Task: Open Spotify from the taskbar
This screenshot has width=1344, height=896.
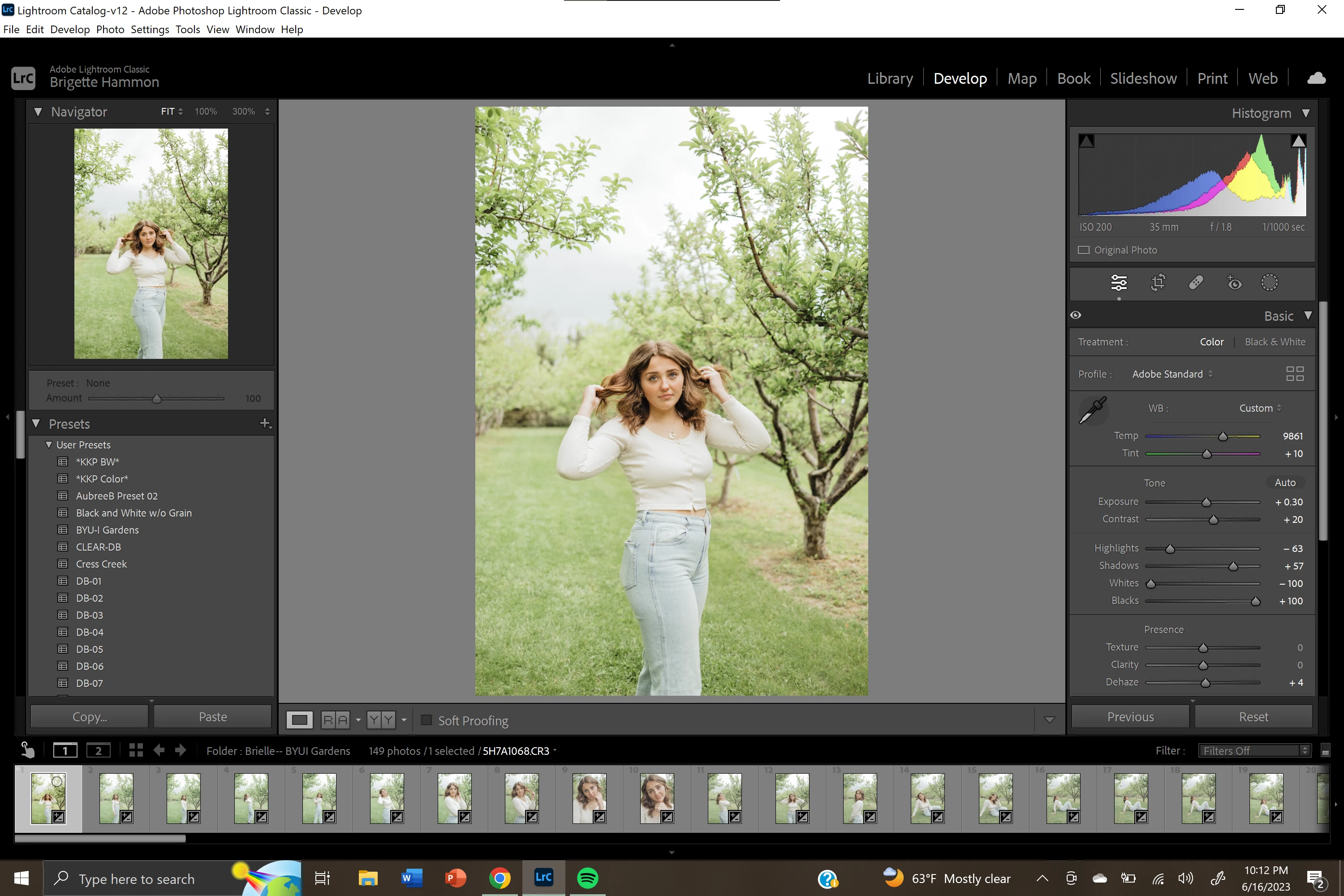Action: point(587,878)
